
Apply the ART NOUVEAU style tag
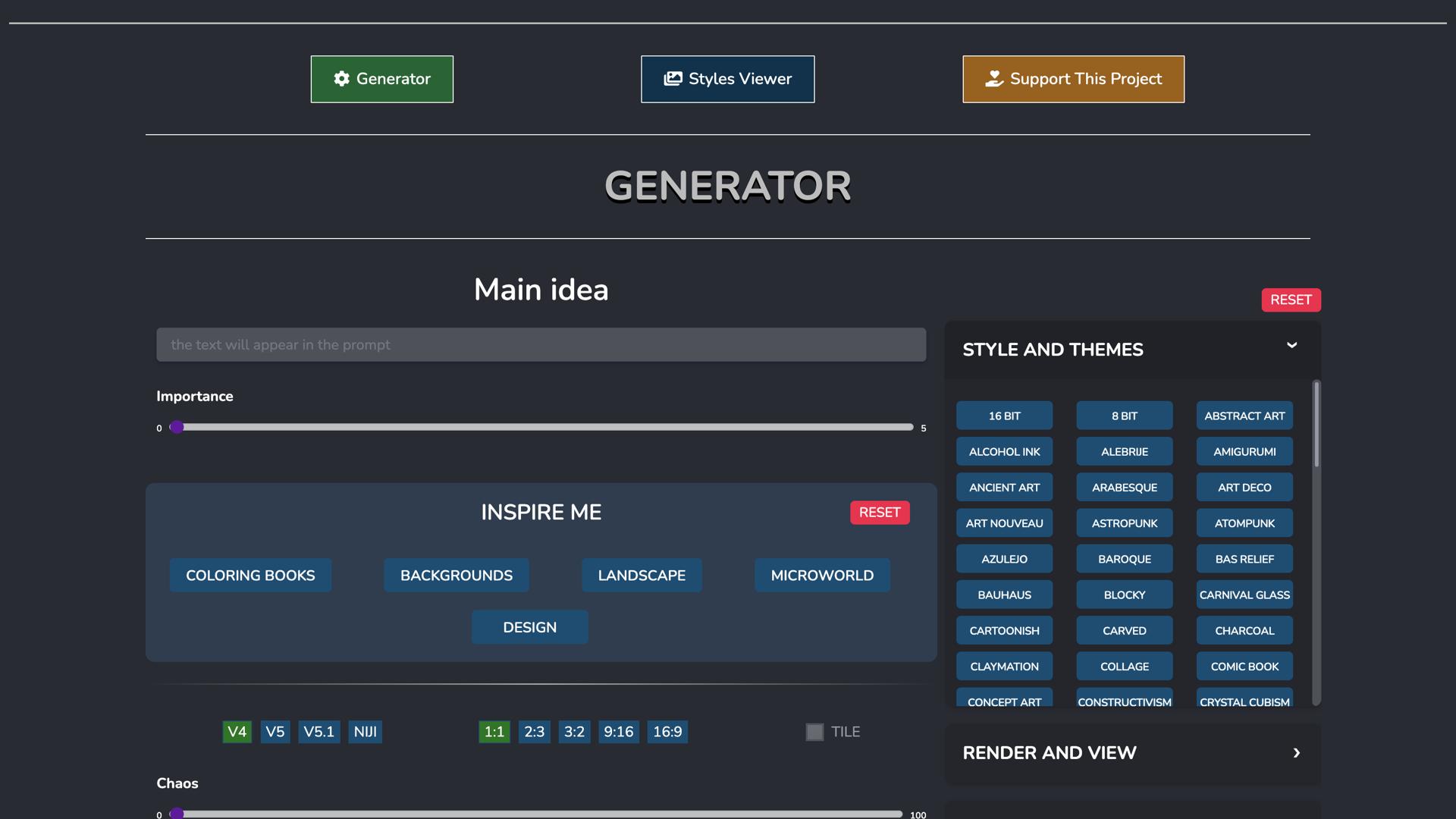1004,523
